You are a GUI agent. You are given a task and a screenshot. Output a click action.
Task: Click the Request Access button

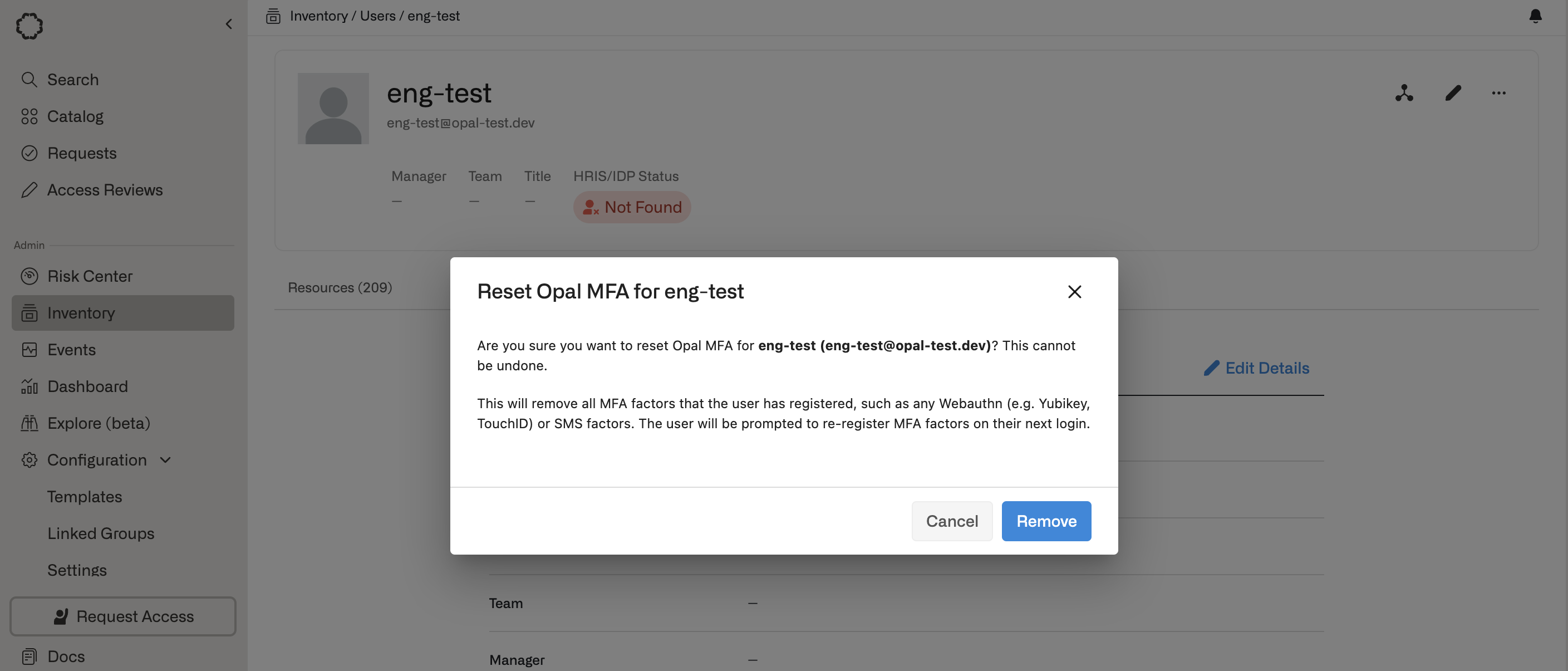click(x=123, y=617)
